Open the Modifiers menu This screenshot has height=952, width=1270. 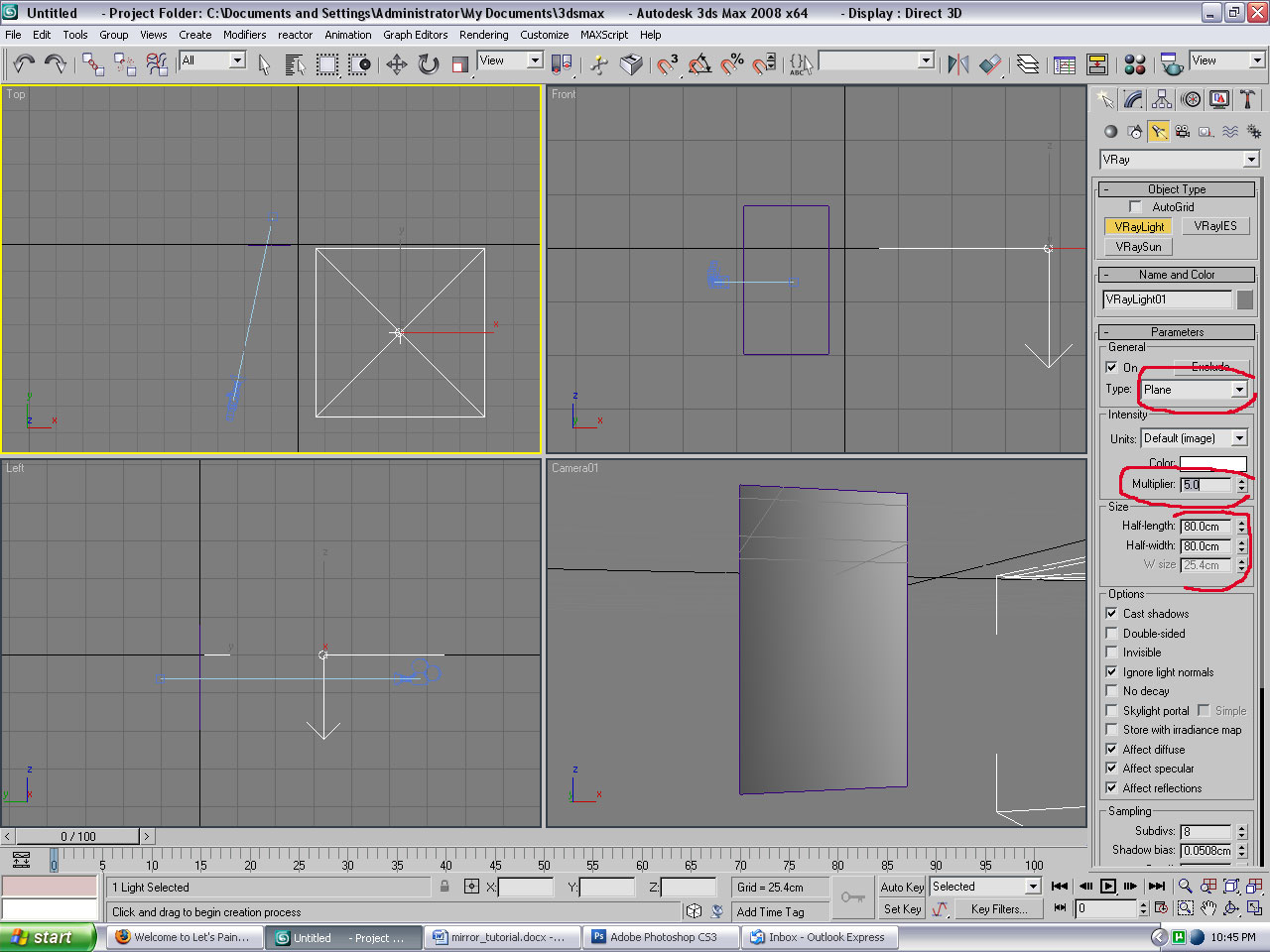(x=244, y=35)
